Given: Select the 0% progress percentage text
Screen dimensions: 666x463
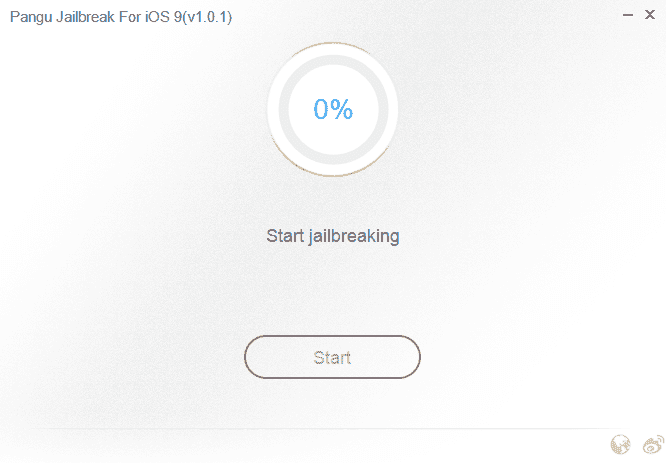Looking at the screenshot, I should pos(333,109).
